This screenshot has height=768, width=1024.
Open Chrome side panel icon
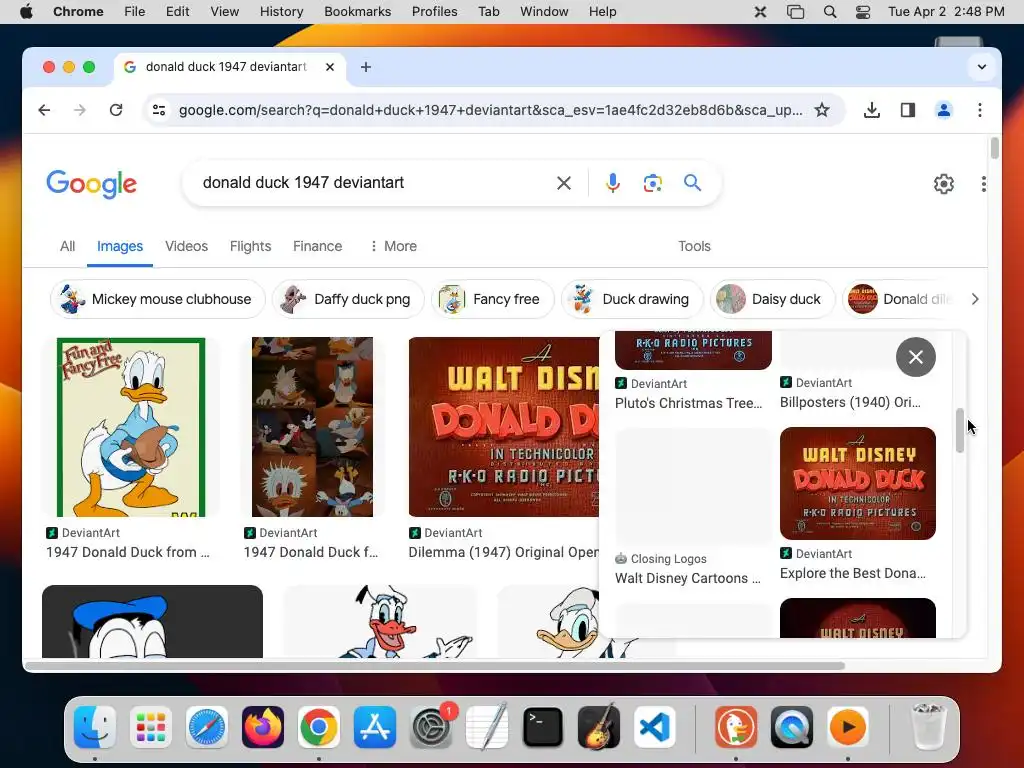tap(908, 110)
